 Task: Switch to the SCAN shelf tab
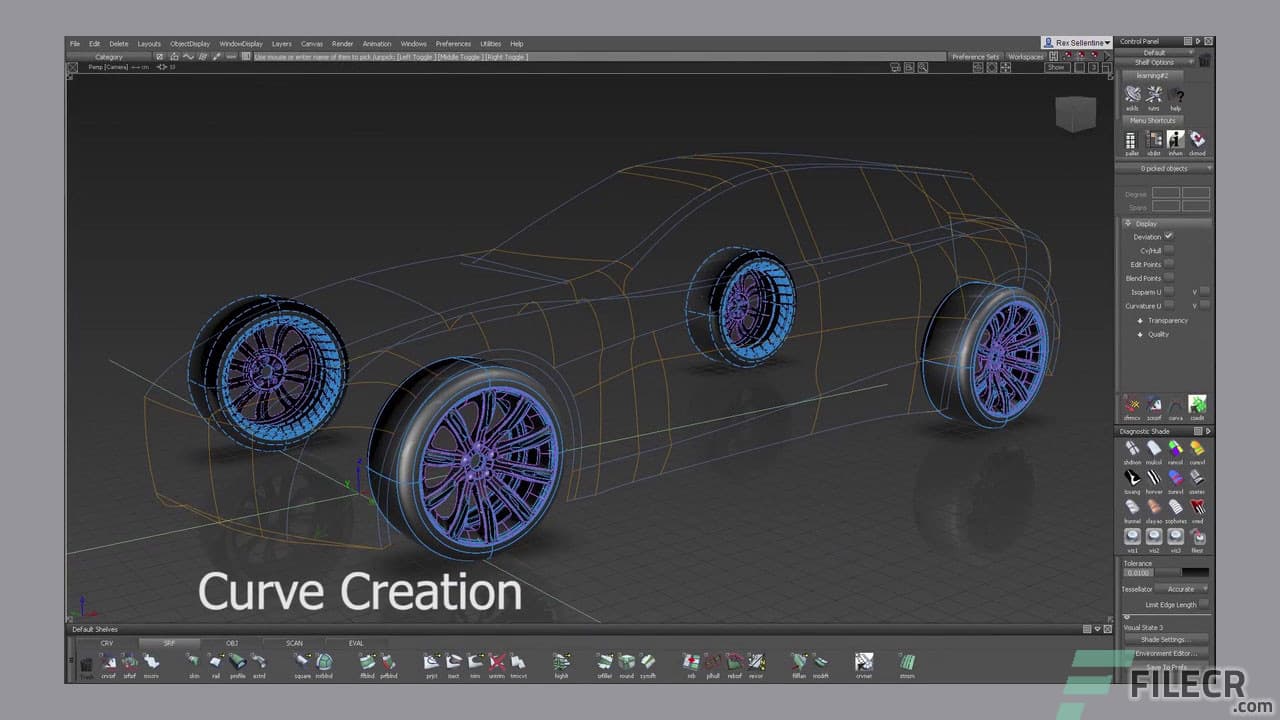293,643
